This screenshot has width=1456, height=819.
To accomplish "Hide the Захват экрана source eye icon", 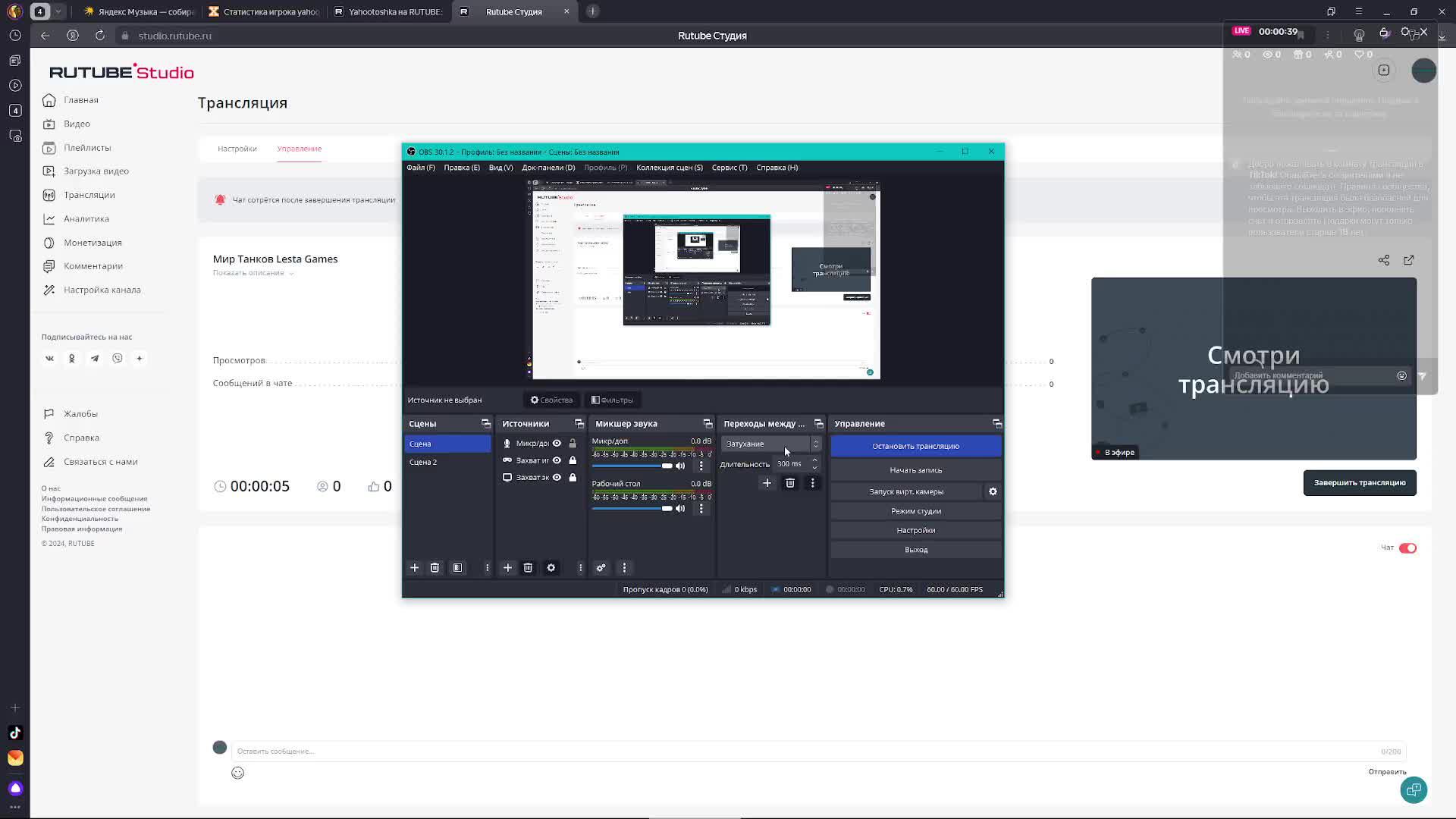I will pyautogui.click(x=557, y=477).
